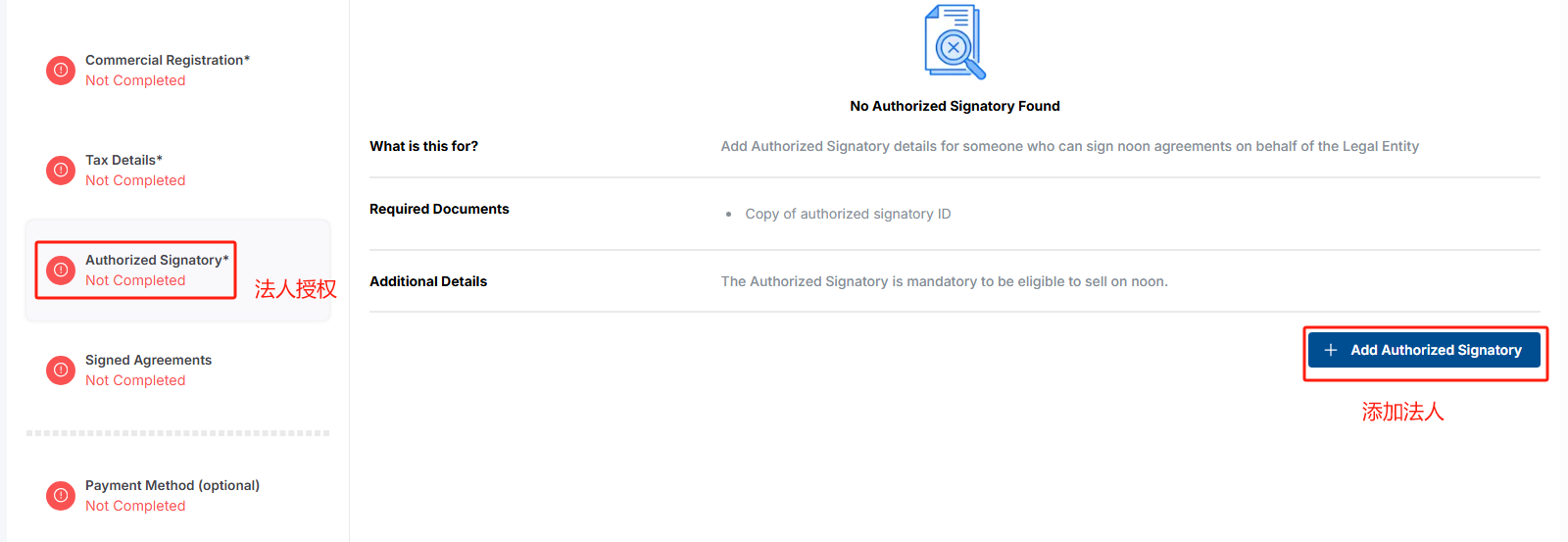Click the Signed Agreements warning status icon
Image resolution: width=1568 pixels, height=542 pixels.
click(61, 370)
